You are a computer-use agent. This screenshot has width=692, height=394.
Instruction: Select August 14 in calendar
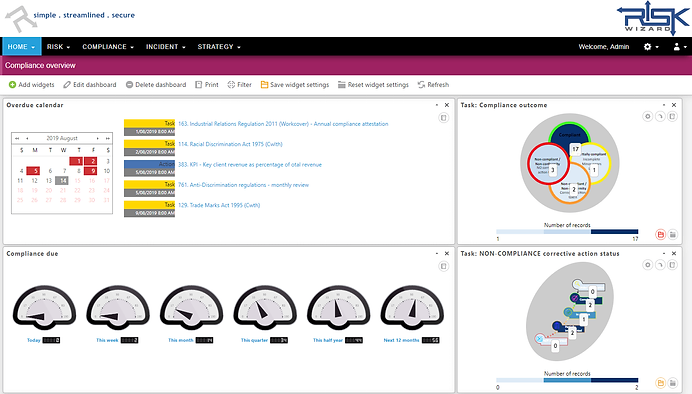[x=62, y=180]
